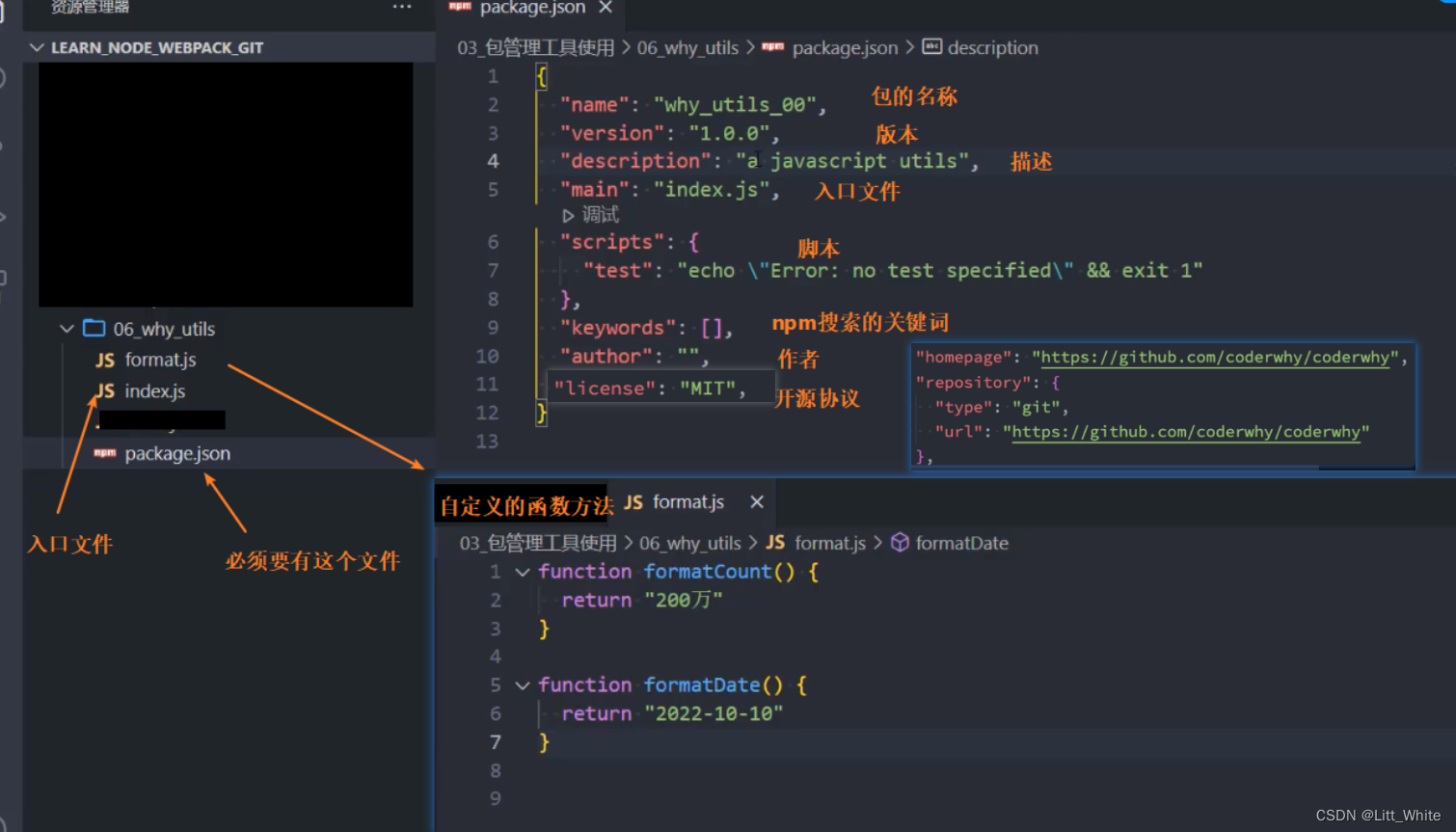Click breadcrumb format.js in lower editor
Image resolution: width=1456 pixels, height=832 pixels.
click(x=830, y=544)
